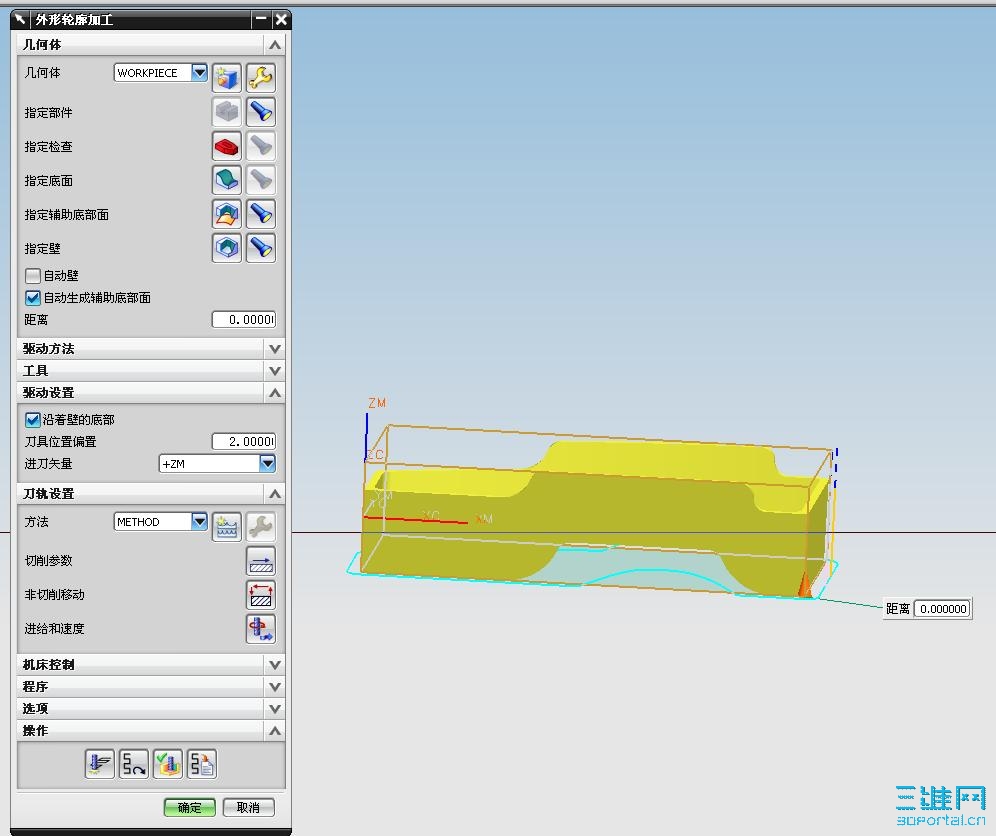Uncheck 自动生成辅助底部面 checkbox

[32, 298]
